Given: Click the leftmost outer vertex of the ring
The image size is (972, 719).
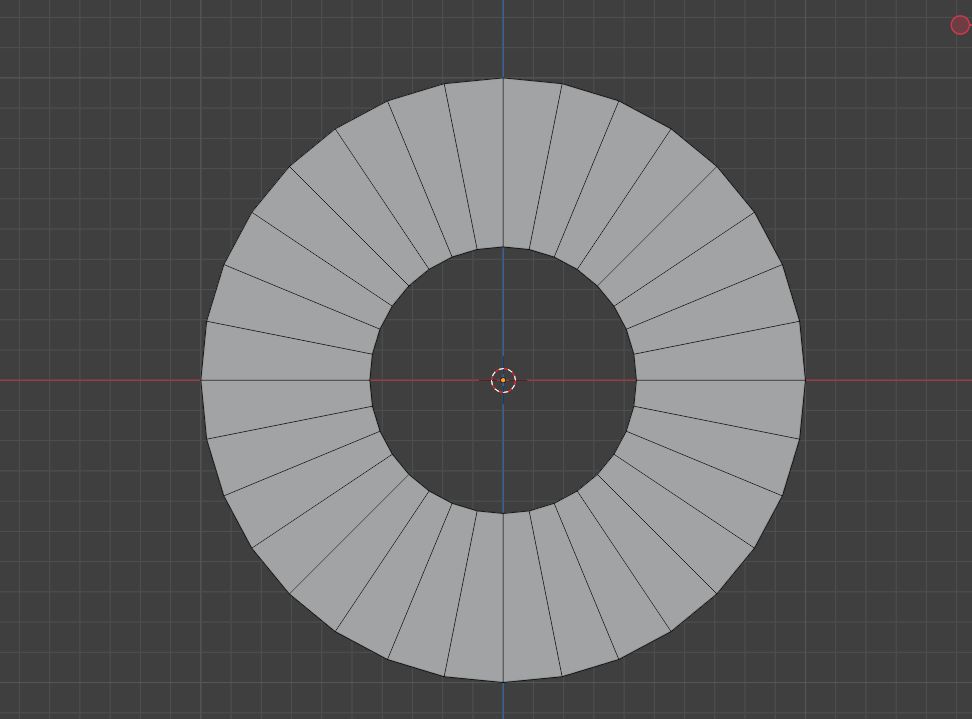Looking at the screenshot, I should pos(202,380).
